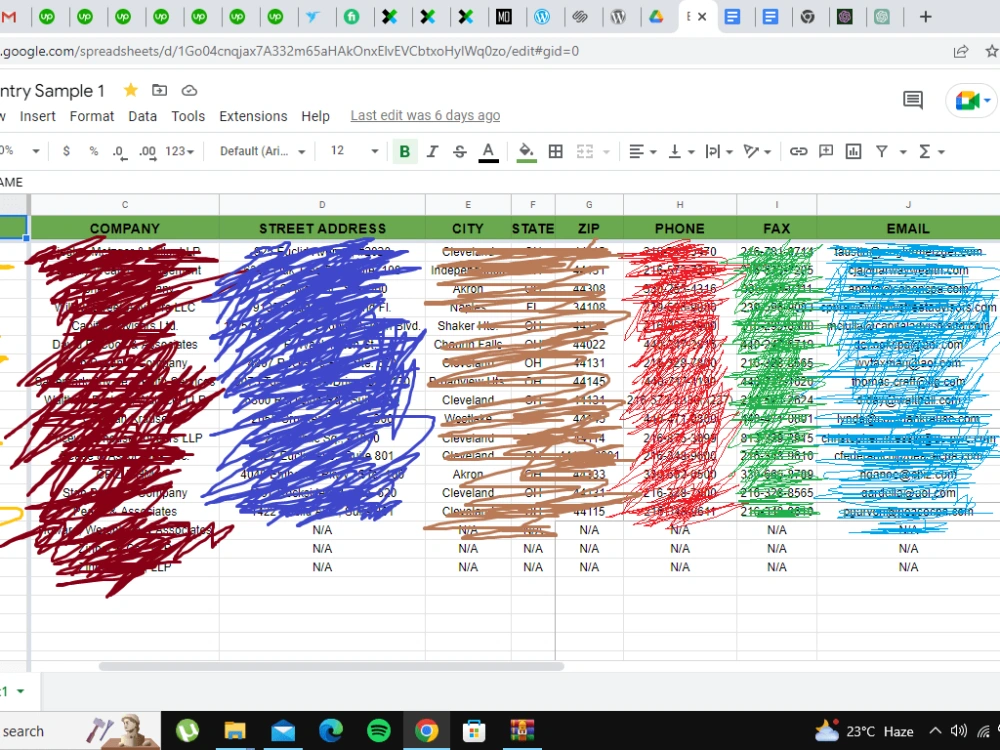Close the active browser tab

point(702,17)
